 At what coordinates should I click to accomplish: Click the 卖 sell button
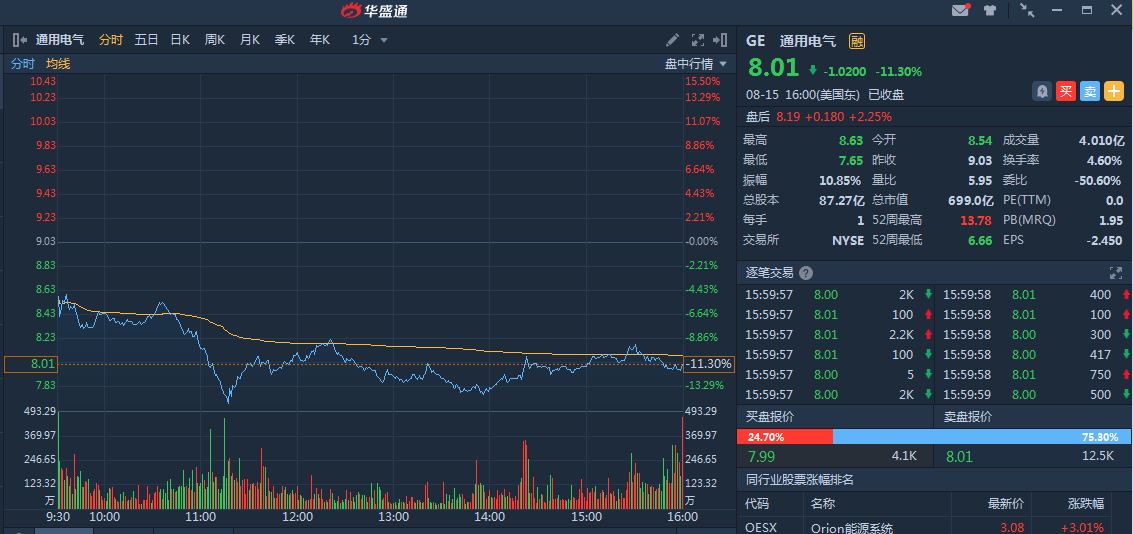1090,91
